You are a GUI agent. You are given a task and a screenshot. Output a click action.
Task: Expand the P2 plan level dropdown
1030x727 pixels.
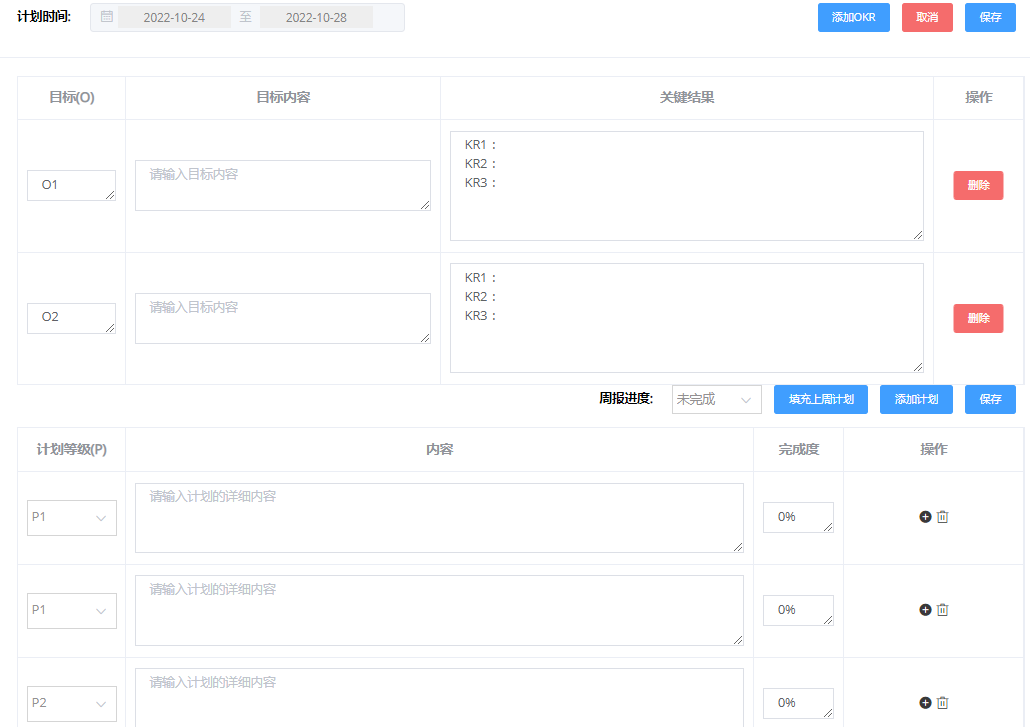72,703
